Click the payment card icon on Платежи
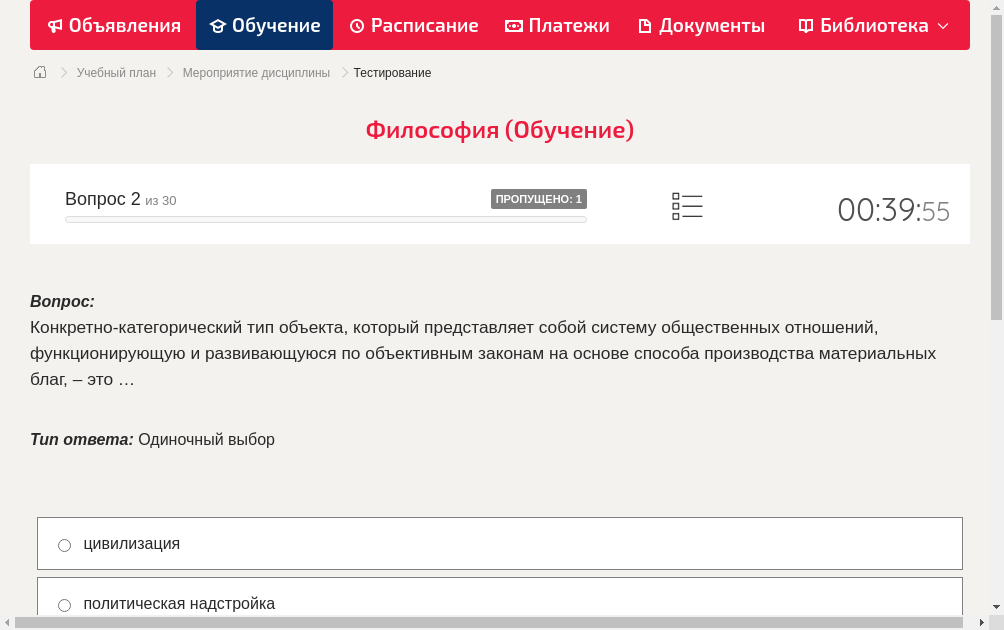The width and height of the screenshot is (1004, 630). 513,25
